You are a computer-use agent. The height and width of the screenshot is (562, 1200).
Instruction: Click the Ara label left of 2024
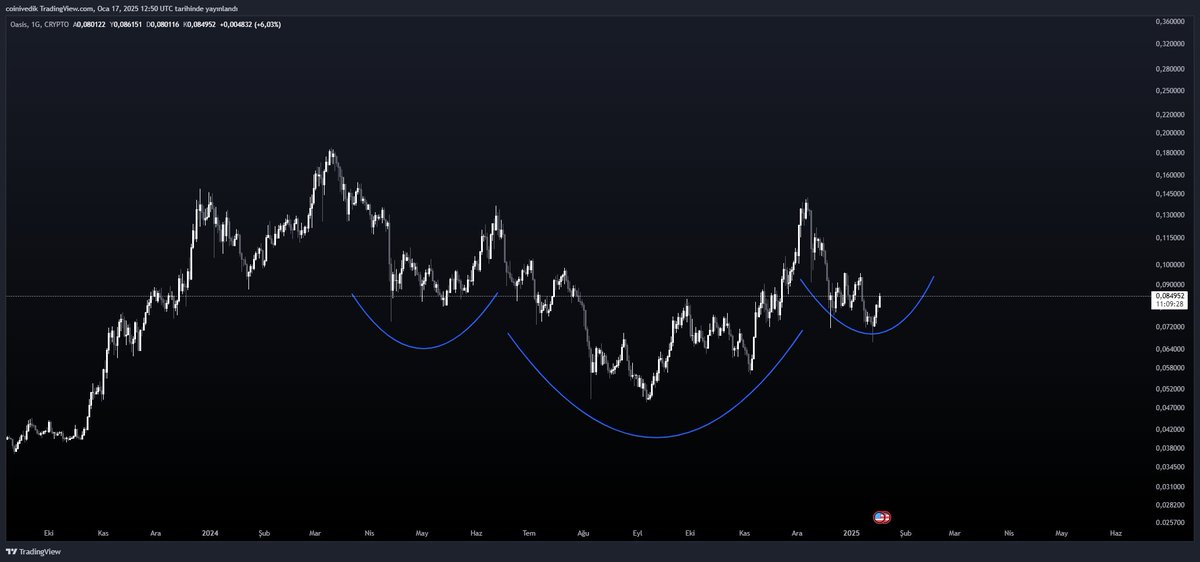click(x=156, y=535)
